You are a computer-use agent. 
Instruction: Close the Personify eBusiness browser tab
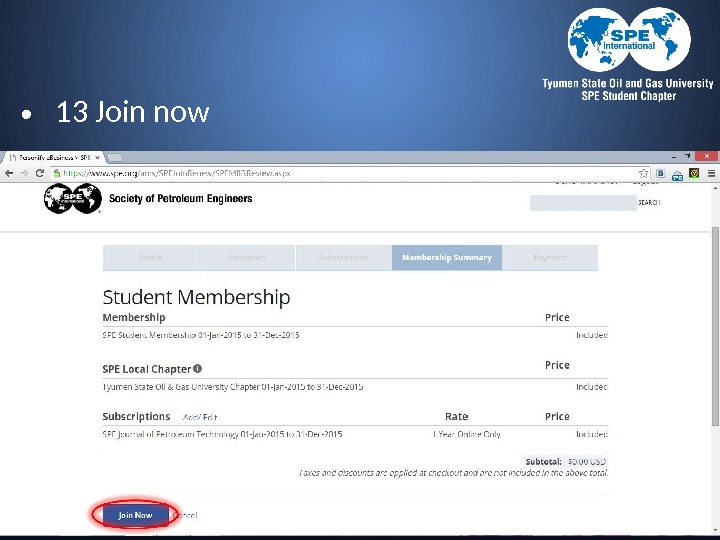97,158
